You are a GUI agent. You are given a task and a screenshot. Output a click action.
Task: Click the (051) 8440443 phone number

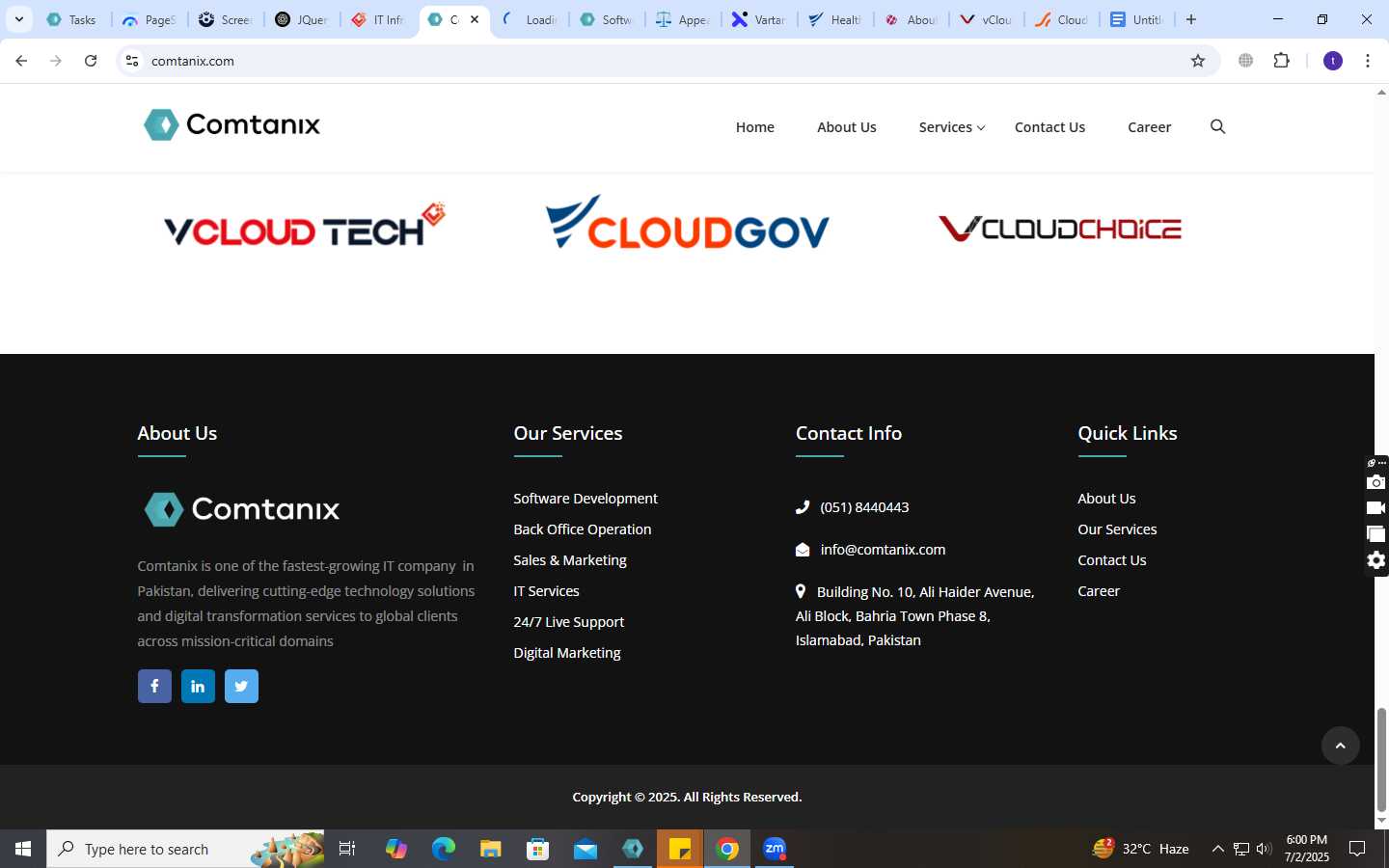[x=864, y=507]
